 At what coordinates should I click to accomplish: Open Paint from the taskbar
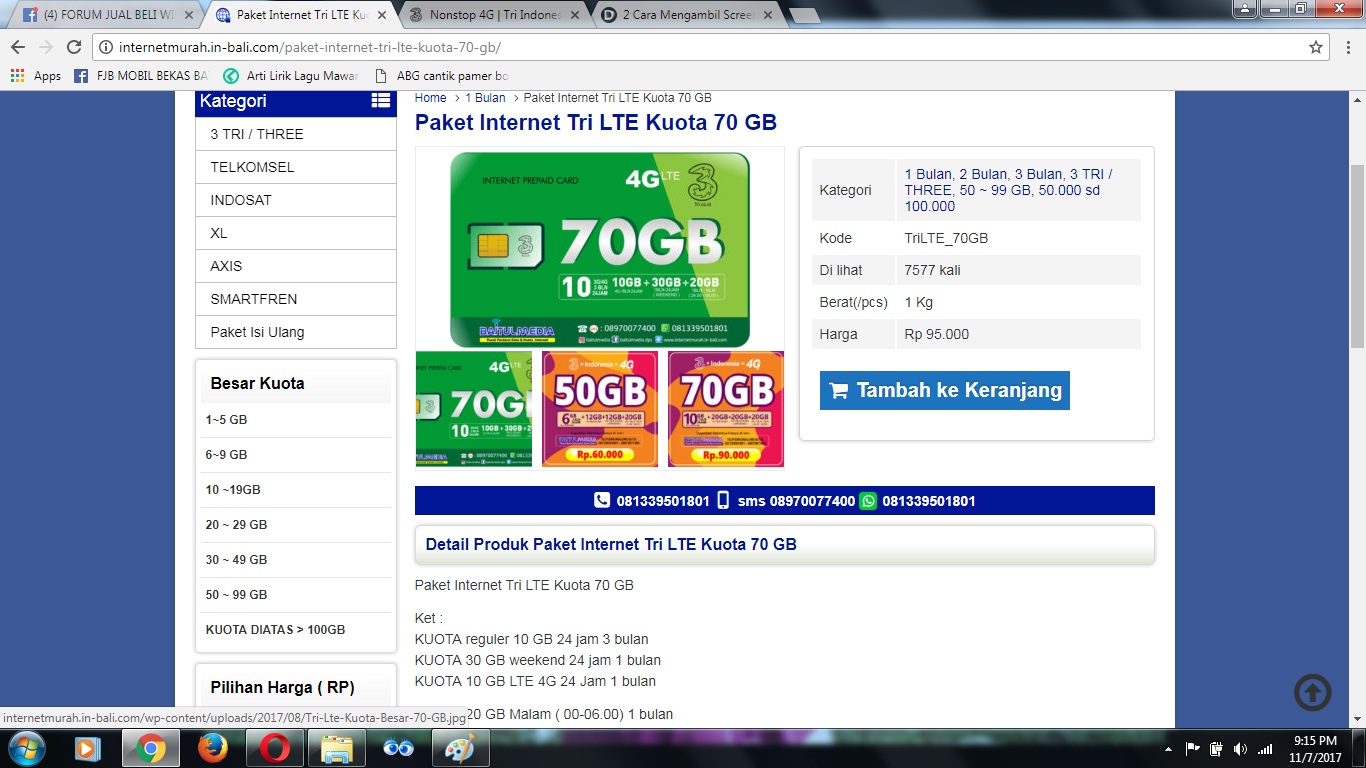(461, 748)
